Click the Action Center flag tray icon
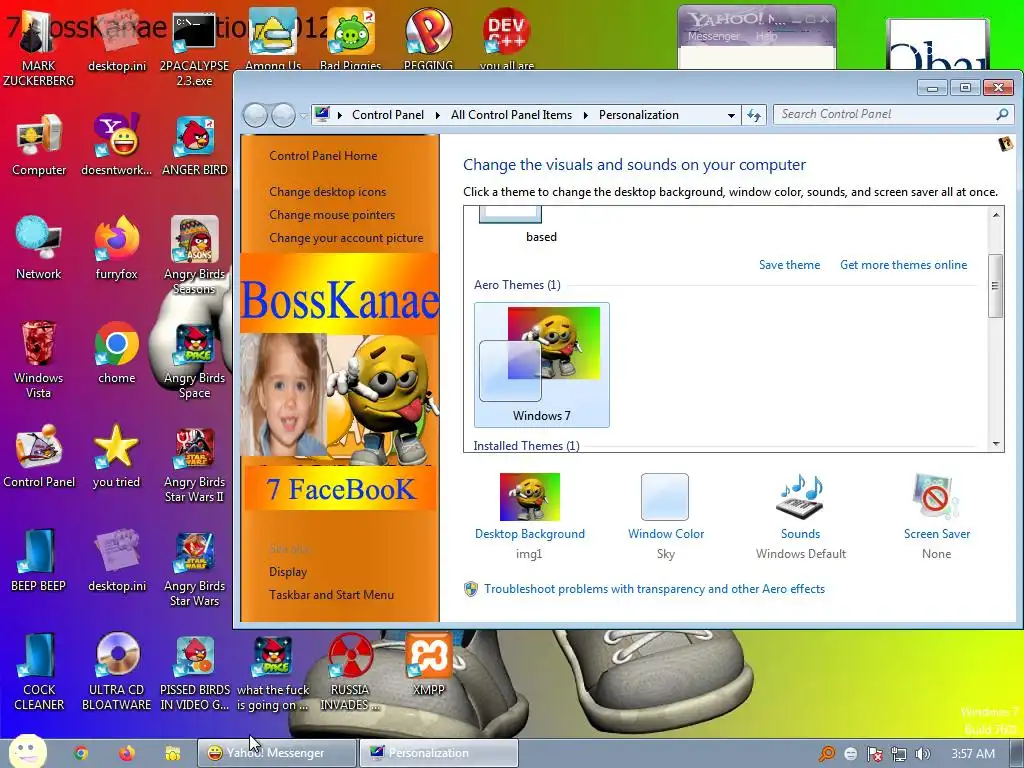Viewport: 1024px width, 768px height. [x=874, y=754]
